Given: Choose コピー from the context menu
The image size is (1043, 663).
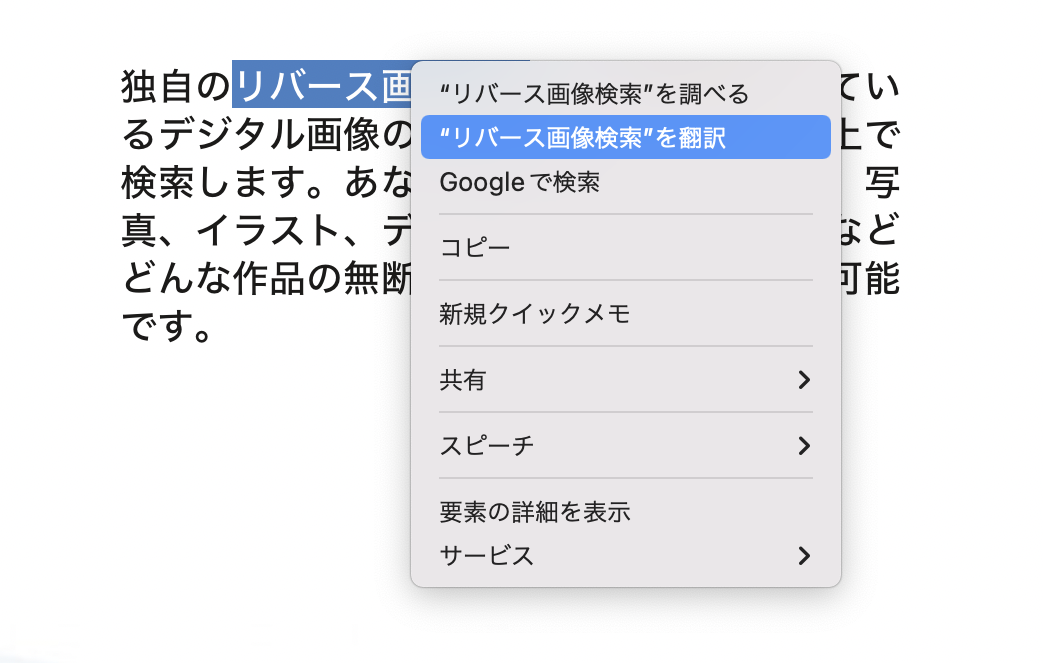Looking at the screenshot, I should pos(475,247).
